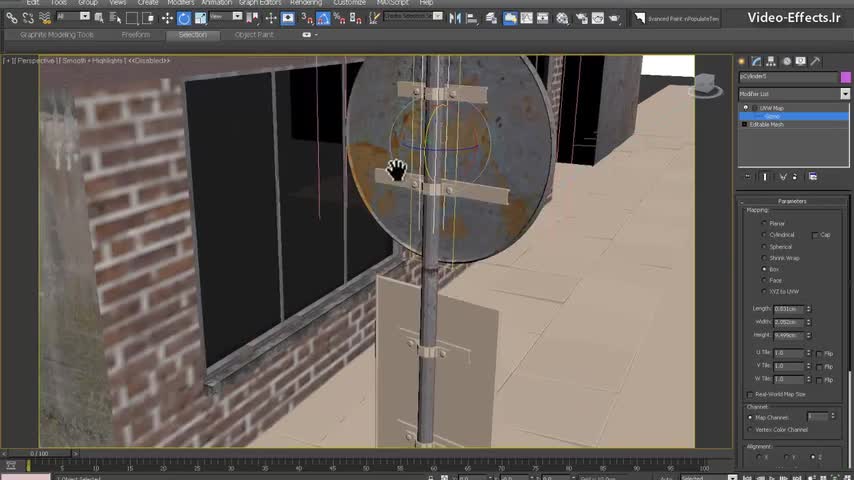Image resolution: width=854 pixels, height=480 pixels.
Task: Open the Hierarchy command panel tab
Action: [771, 61]
